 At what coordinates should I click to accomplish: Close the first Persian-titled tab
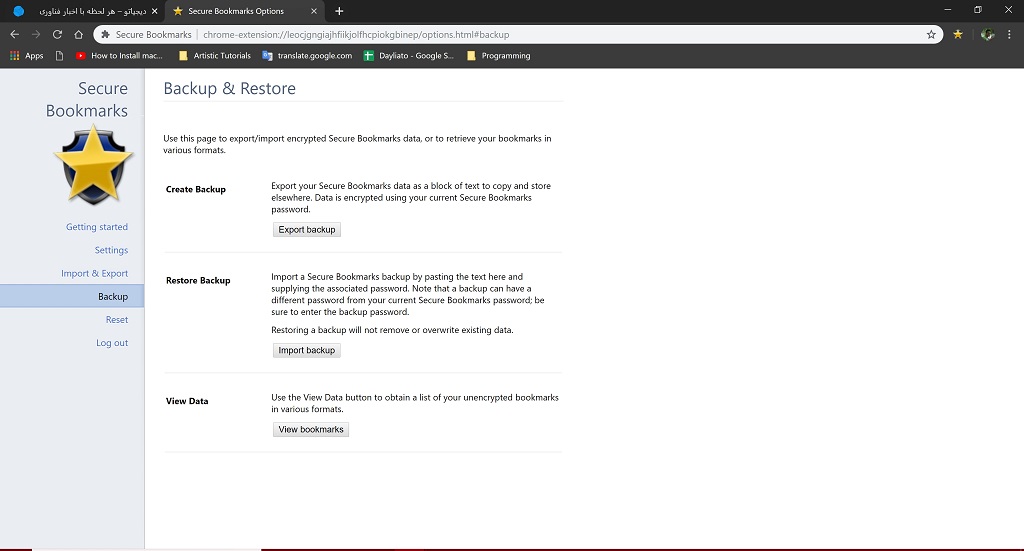coord(154,11)
